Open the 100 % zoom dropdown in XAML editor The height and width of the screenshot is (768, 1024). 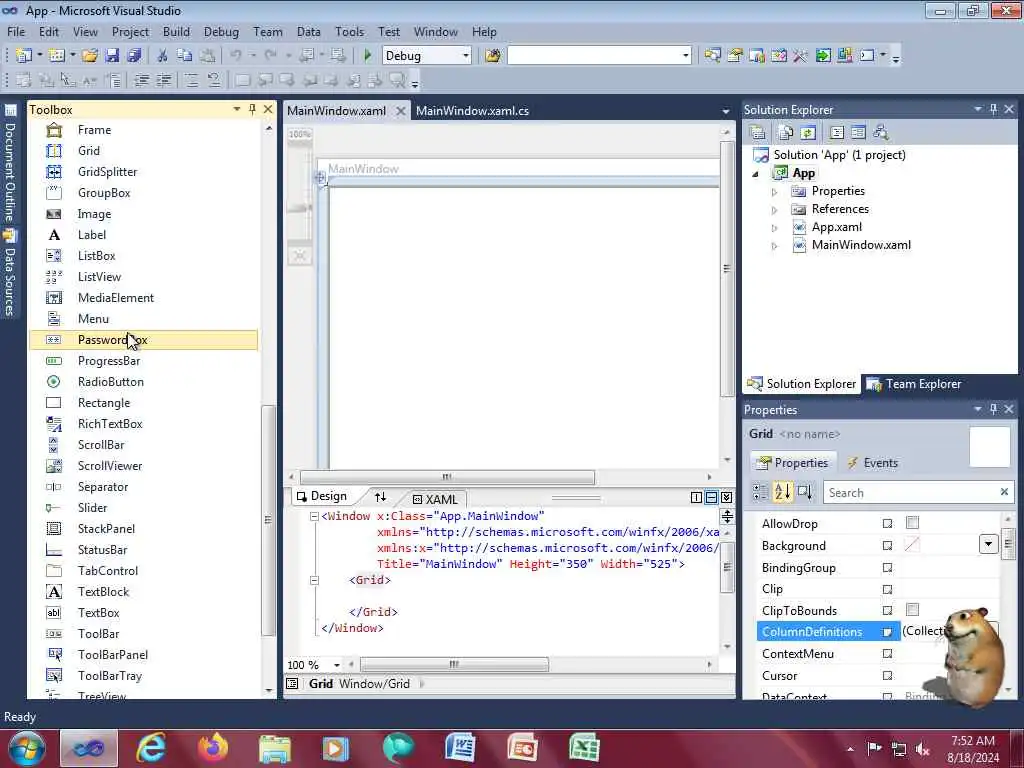337,665
